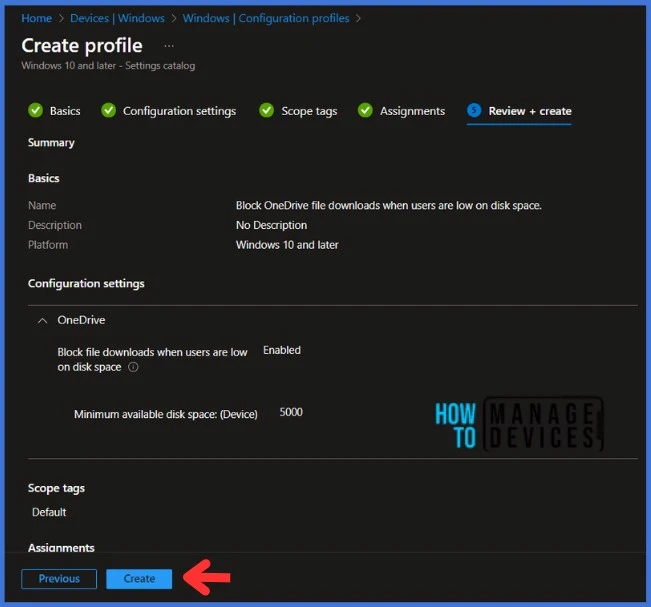Click the green checkmark icon beside Basics
Viewport: 651px width, 607px height.
tap(36, 110)
